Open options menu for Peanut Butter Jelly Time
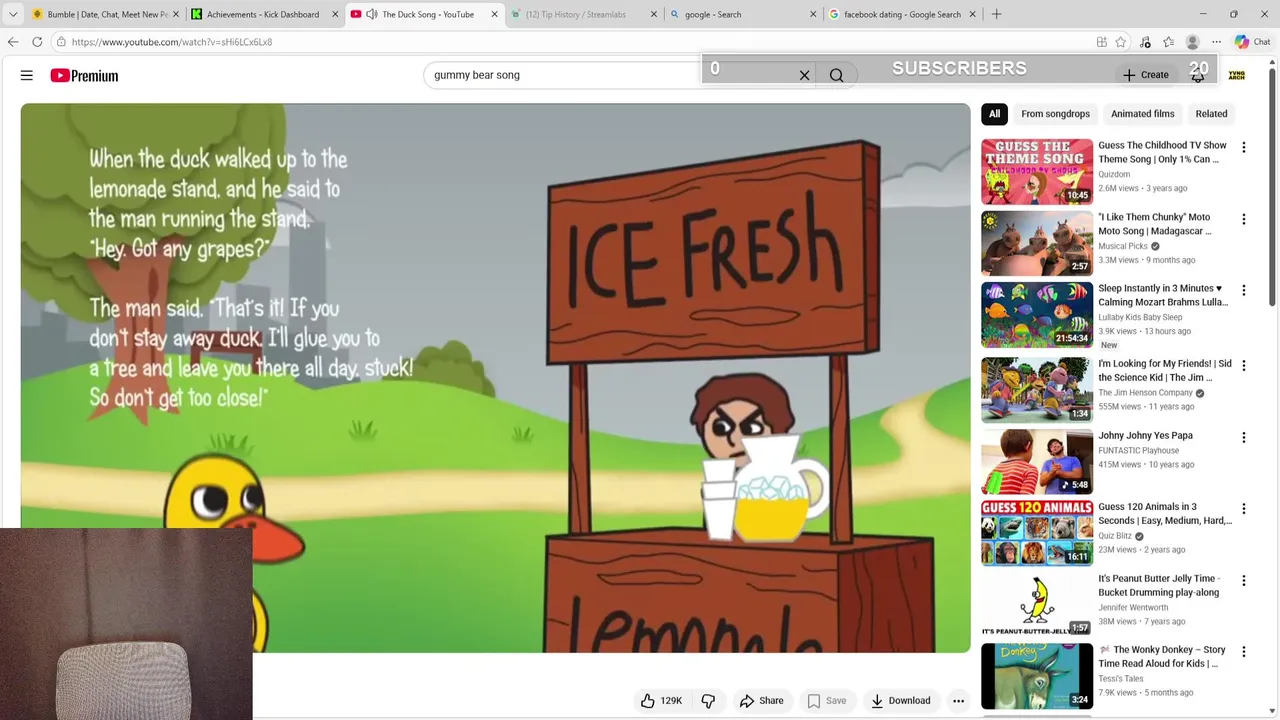This screenshot has height=720, width=1280. point(1243,581)
